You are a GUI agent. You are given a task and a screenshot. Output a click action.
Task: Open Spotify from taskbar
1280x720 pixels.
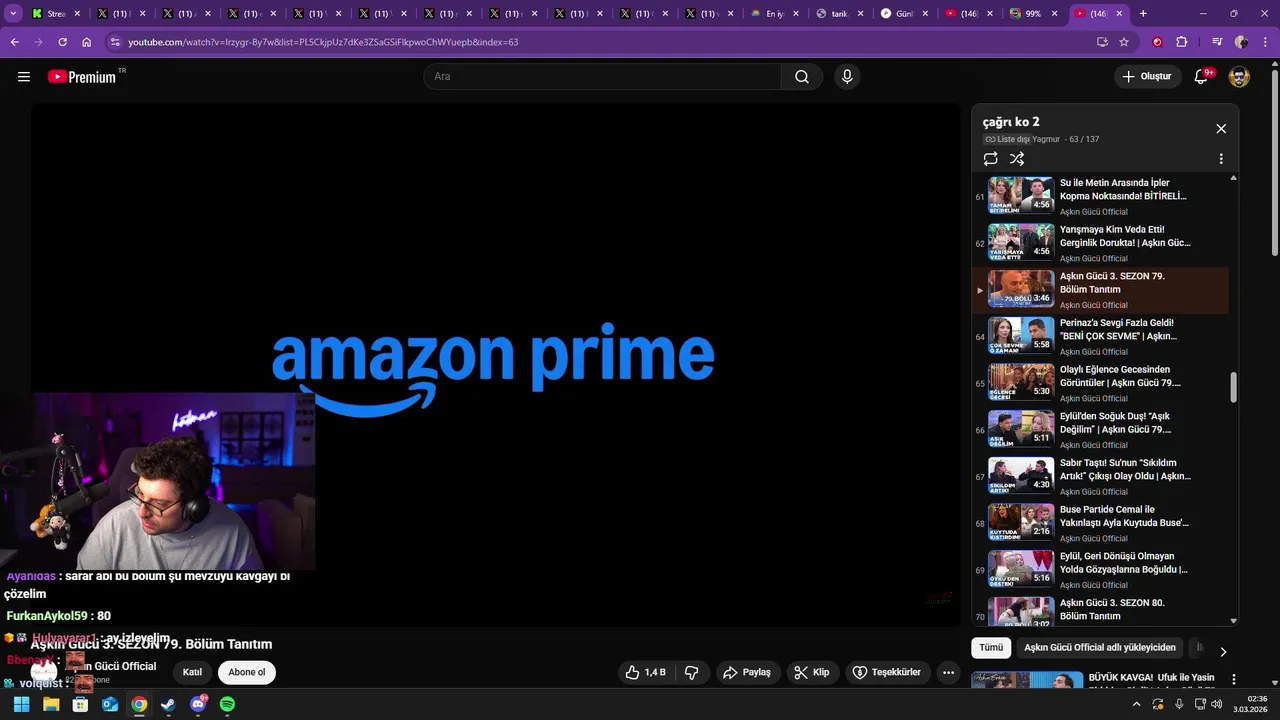[227, 704]
